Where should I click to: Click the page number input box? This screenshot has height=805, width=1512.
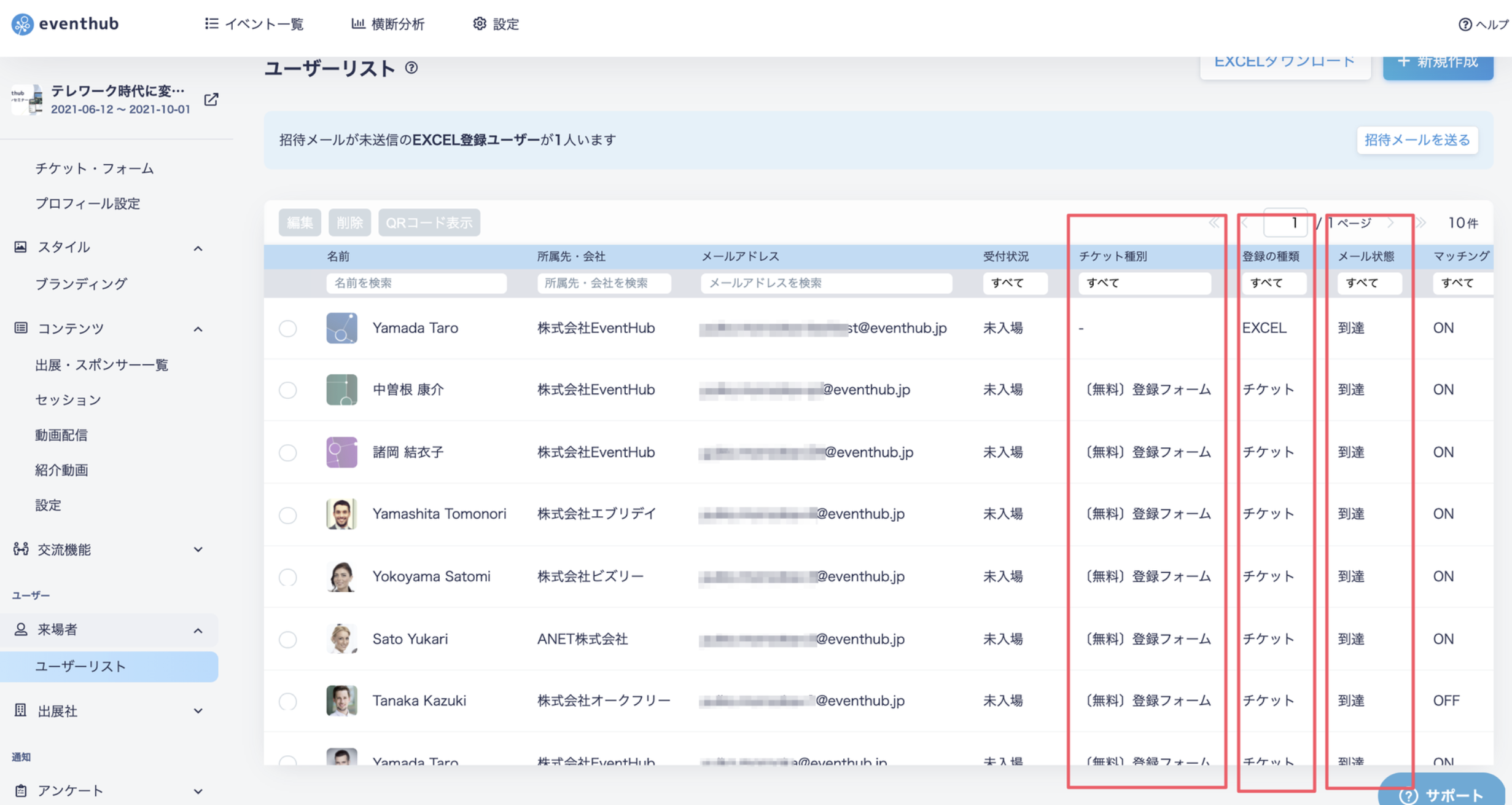point(1285,222)
